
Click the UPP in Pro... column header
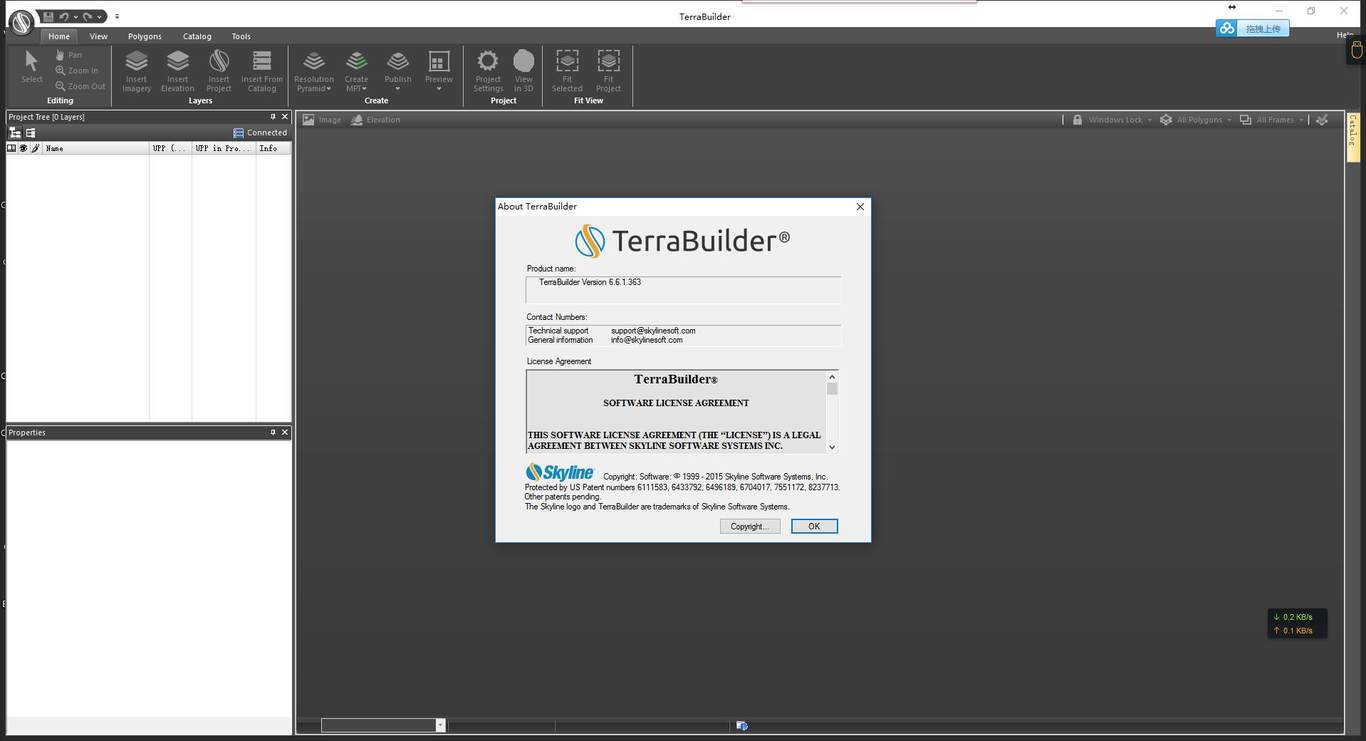tap(224, 148)
